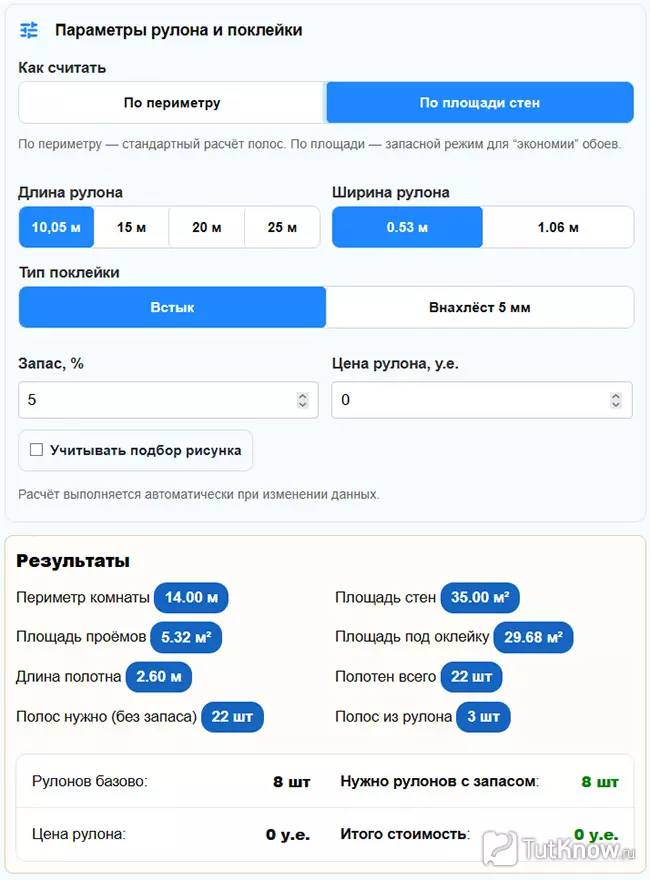
Task: Click the sliders icon beside the panel title
Action: [x=28, y=30]
